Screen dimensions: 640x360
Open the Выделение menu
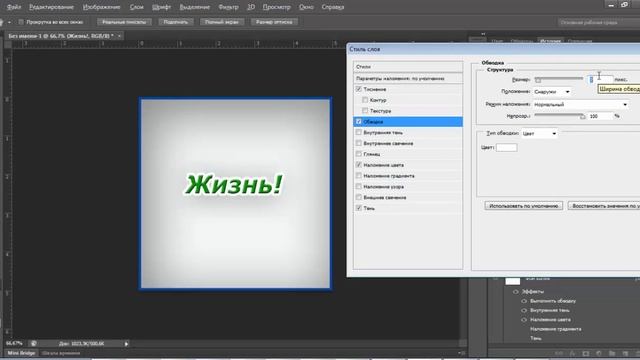coord(195,7)
